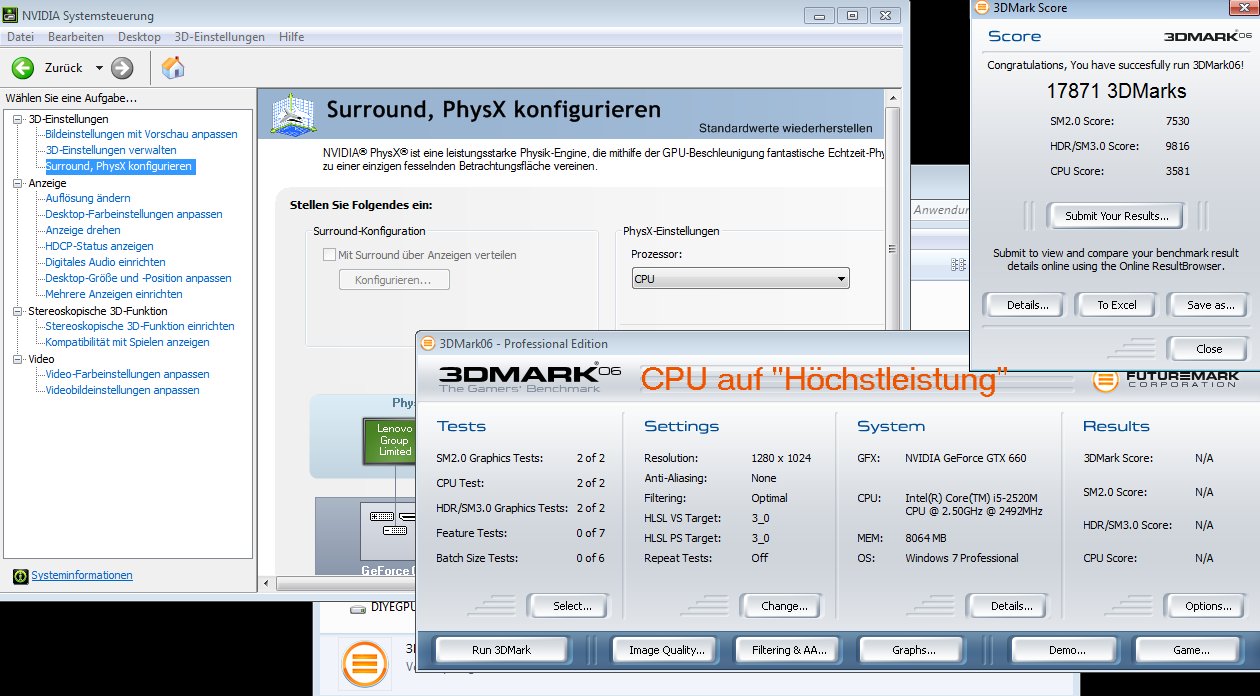Open Mehrere Anzeigen einrichten

(x=114, y=294)
